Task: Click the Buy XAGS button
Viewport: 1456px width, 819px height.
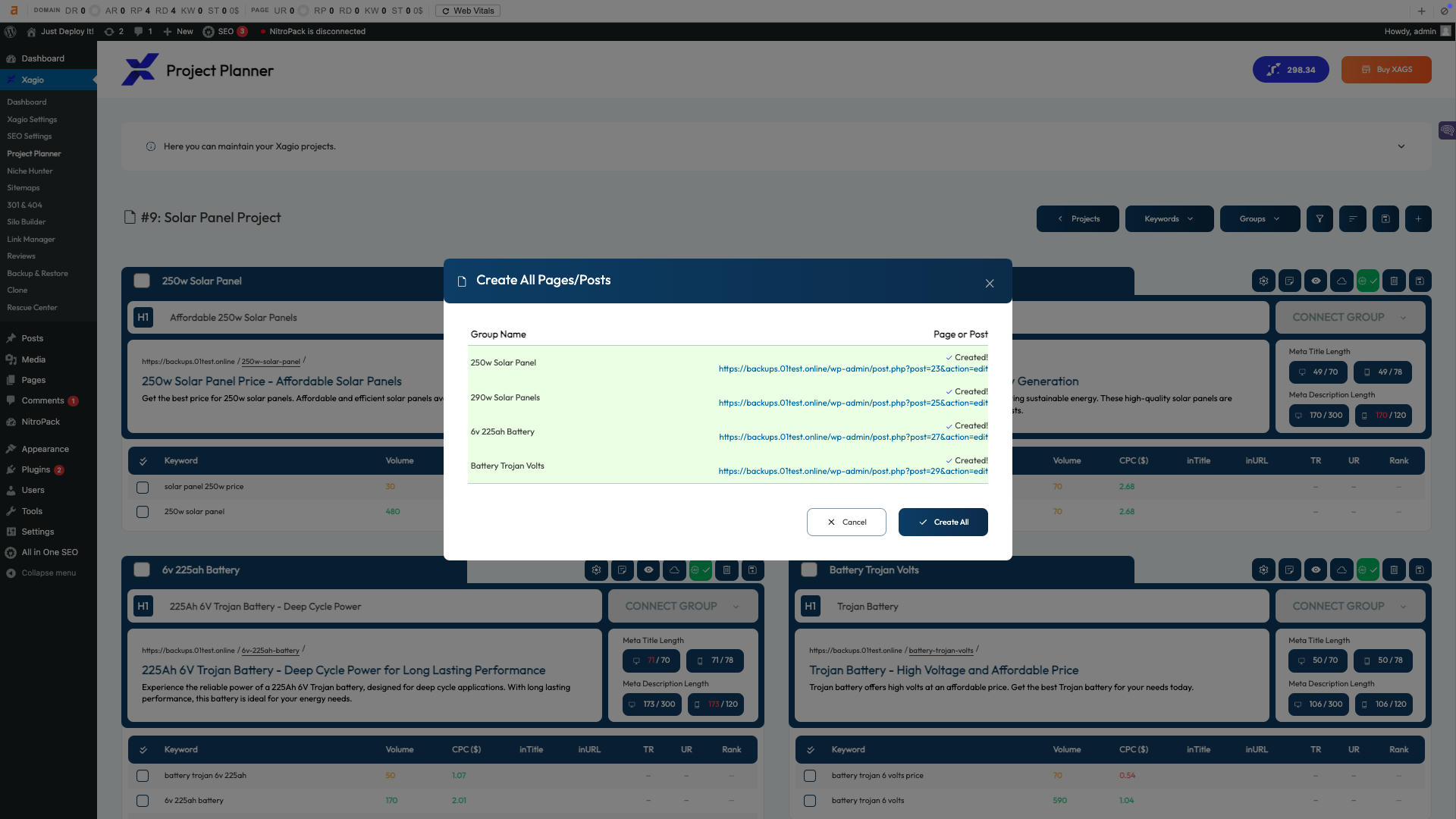Action: tap(1386, 70)
